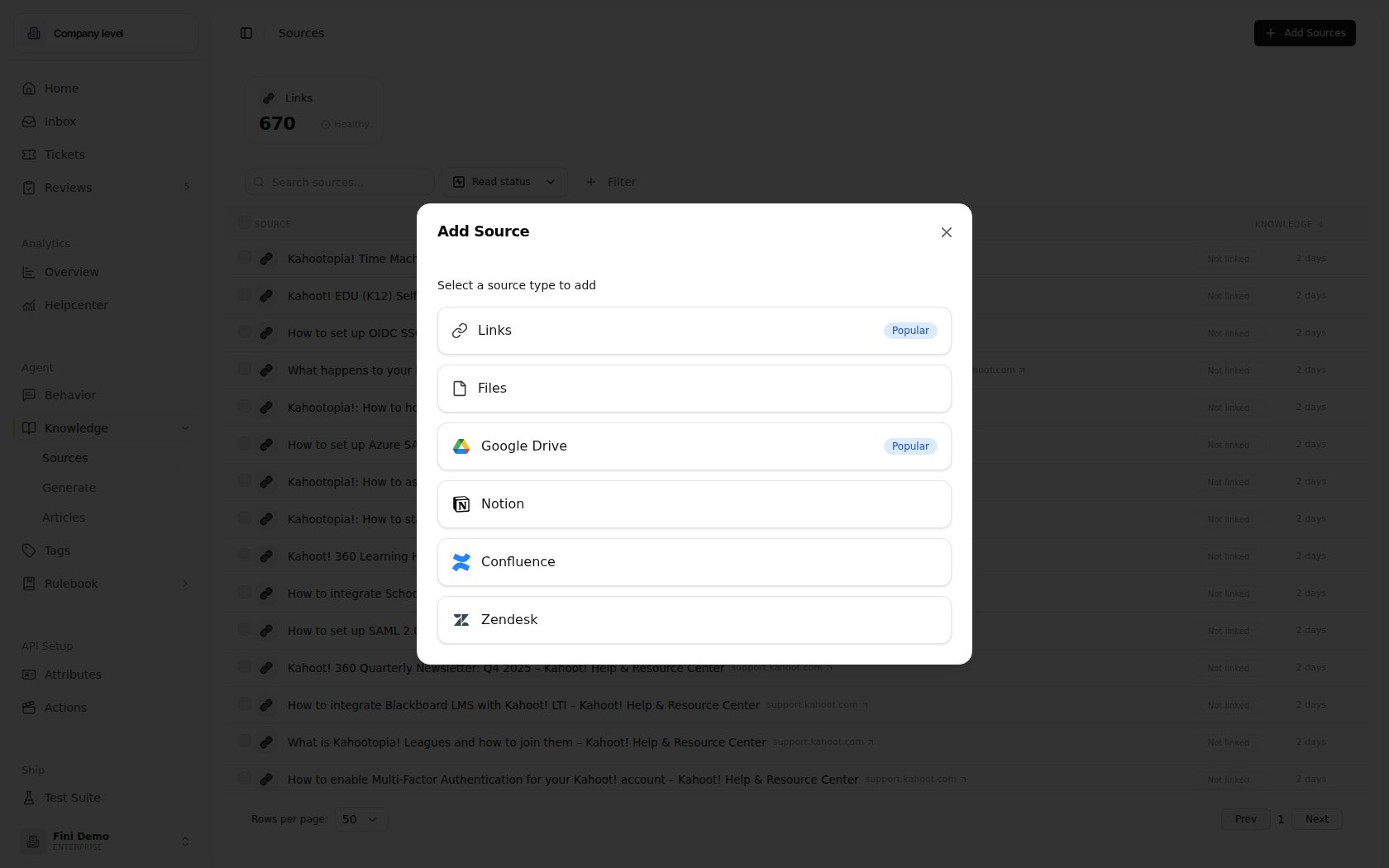Focus the Search sources field
The height and width of the screenshot is (868, 1389).
[339, 182]
